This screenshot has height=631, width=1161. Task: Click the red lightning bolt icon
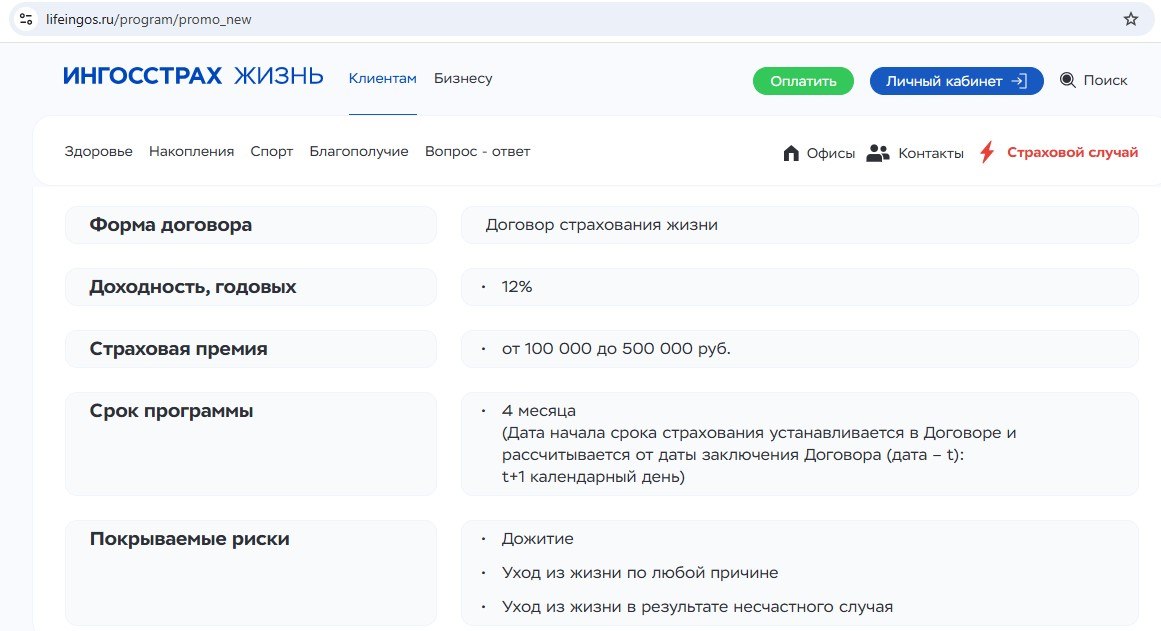click(986, 152)
